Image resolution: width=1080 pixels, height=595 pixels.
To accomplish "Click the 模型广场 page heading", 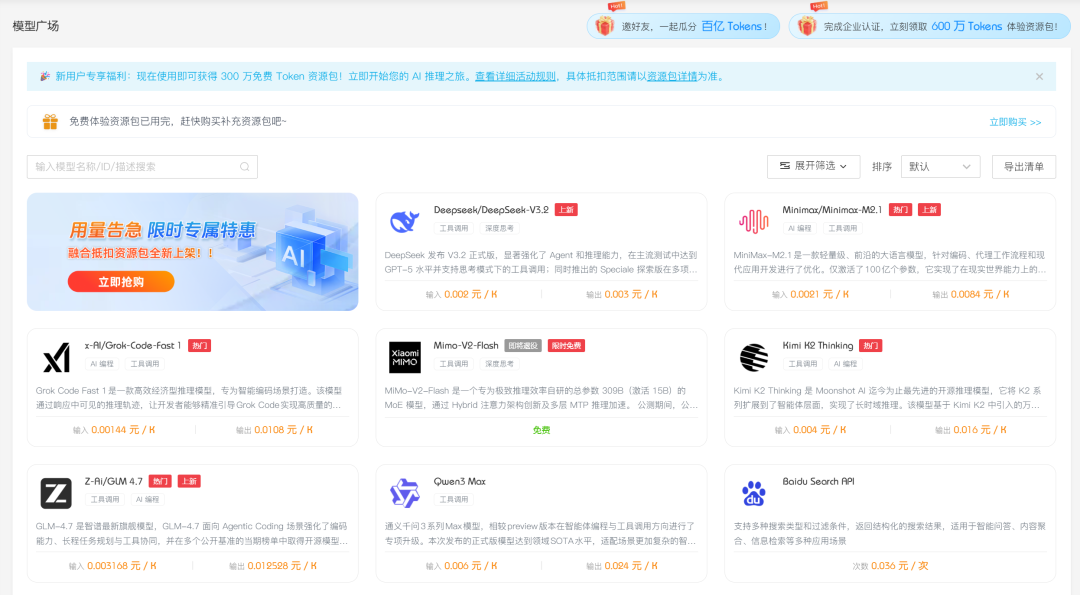I will [36, 26].
